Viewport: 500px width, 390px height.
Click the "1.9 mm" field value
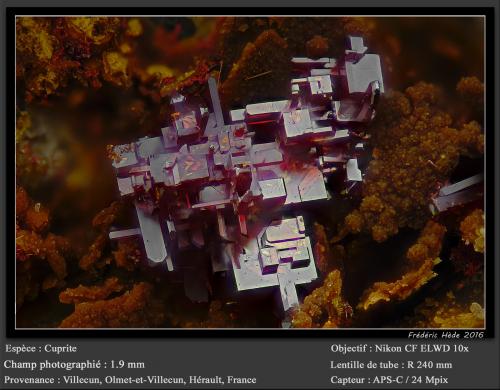pos(127,364)
